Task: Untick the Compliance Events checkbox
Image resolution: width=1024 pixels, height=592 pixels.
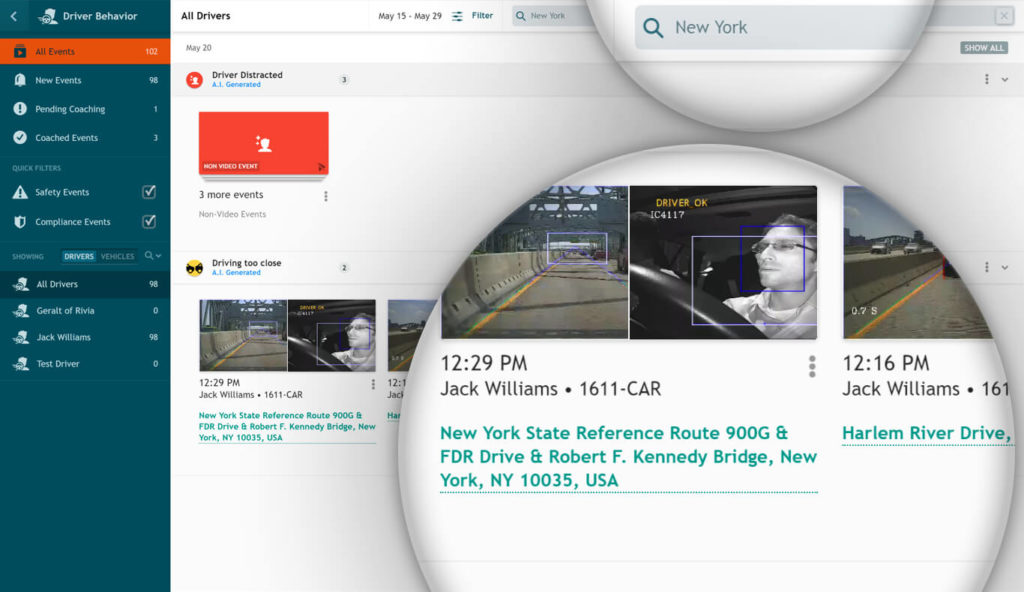Action: tap(149, 221)
